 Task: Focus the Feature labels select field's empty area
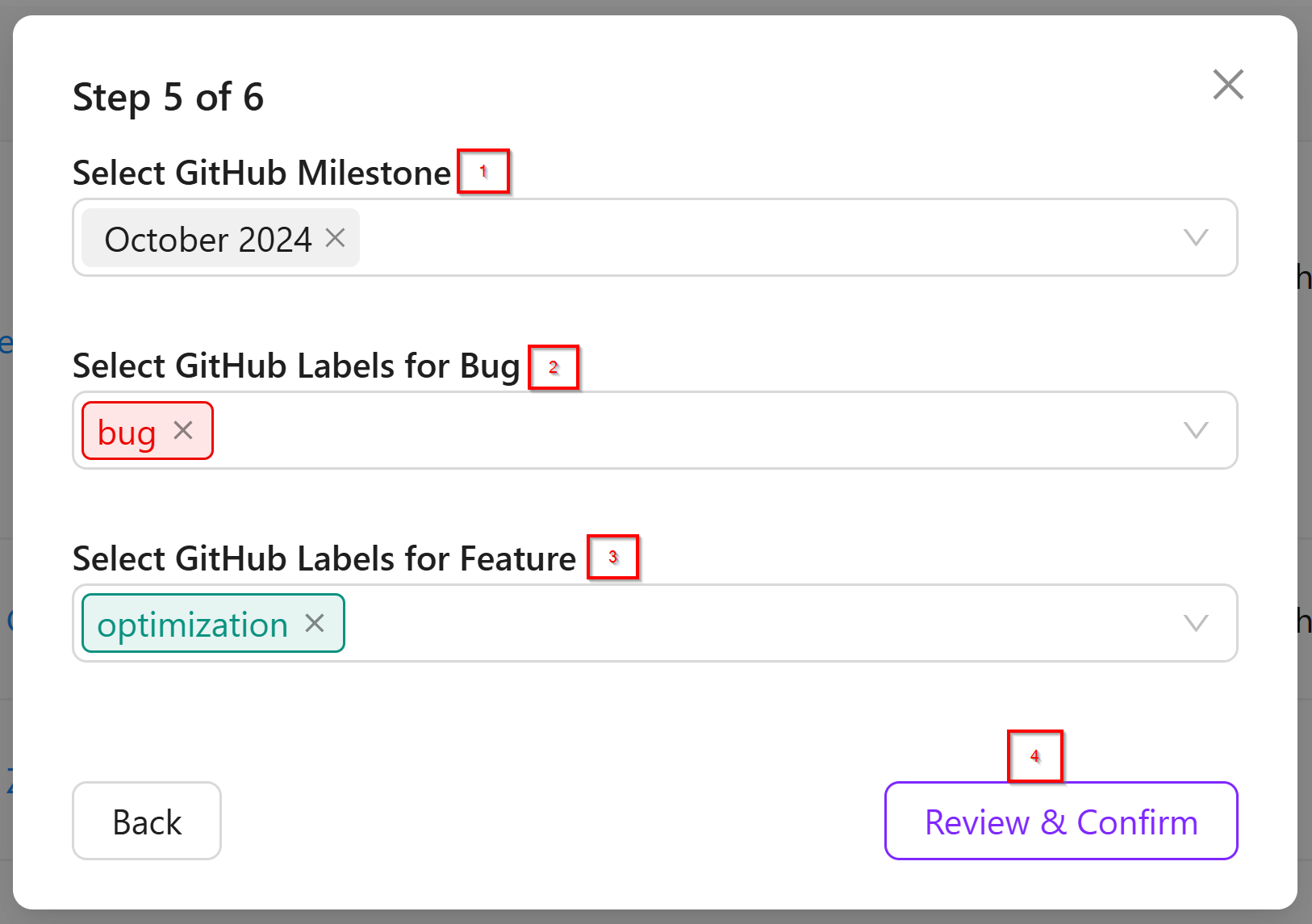pos(726,624)
